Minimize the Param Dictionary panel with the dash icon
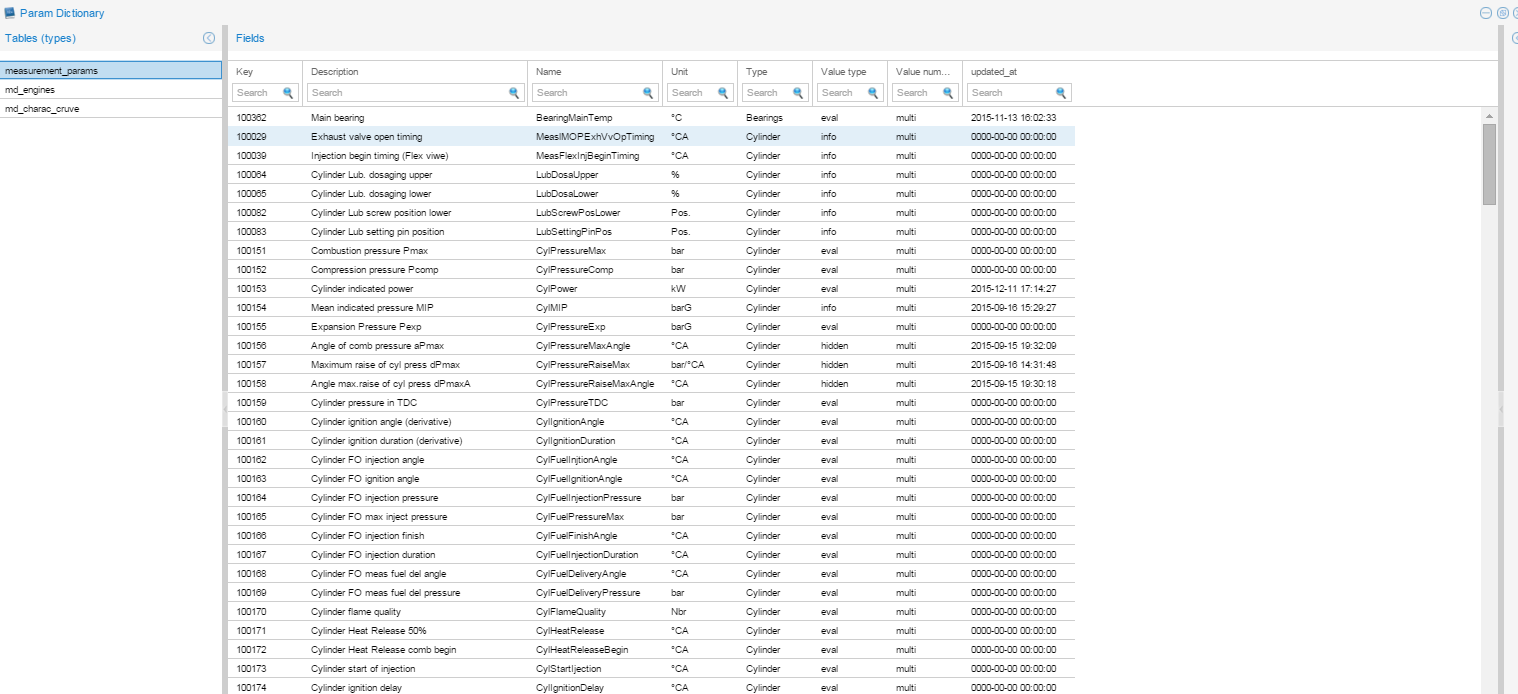The image size is (1518, 694). tap(1486, 13)
